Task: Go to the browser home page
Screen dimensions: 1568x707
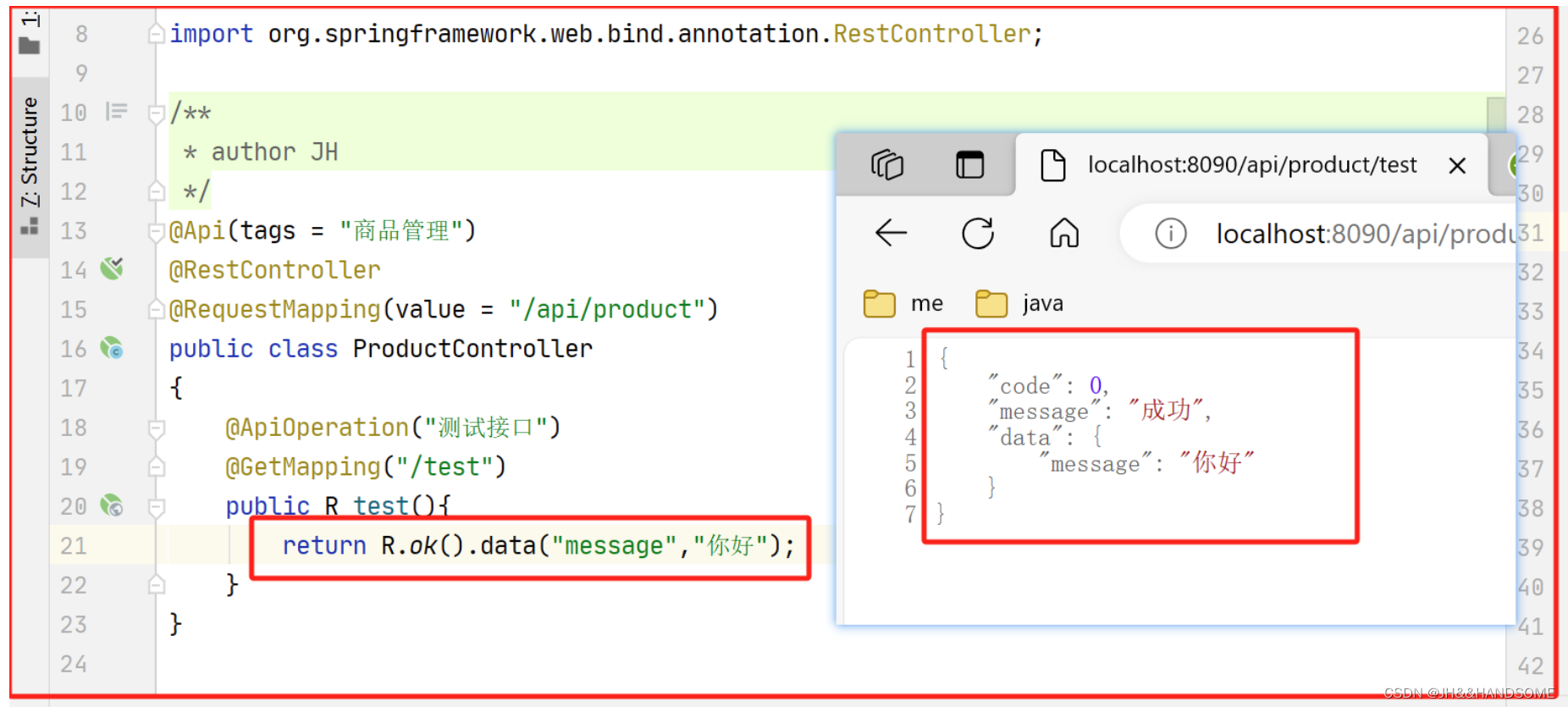Action: (x=1064, y=232)
